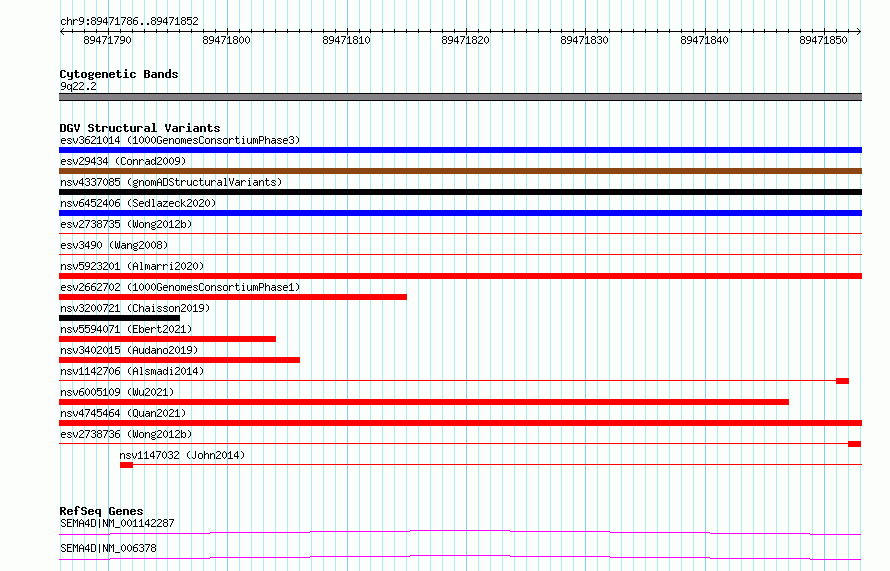Click ruler position 89471810

point(346,40)
